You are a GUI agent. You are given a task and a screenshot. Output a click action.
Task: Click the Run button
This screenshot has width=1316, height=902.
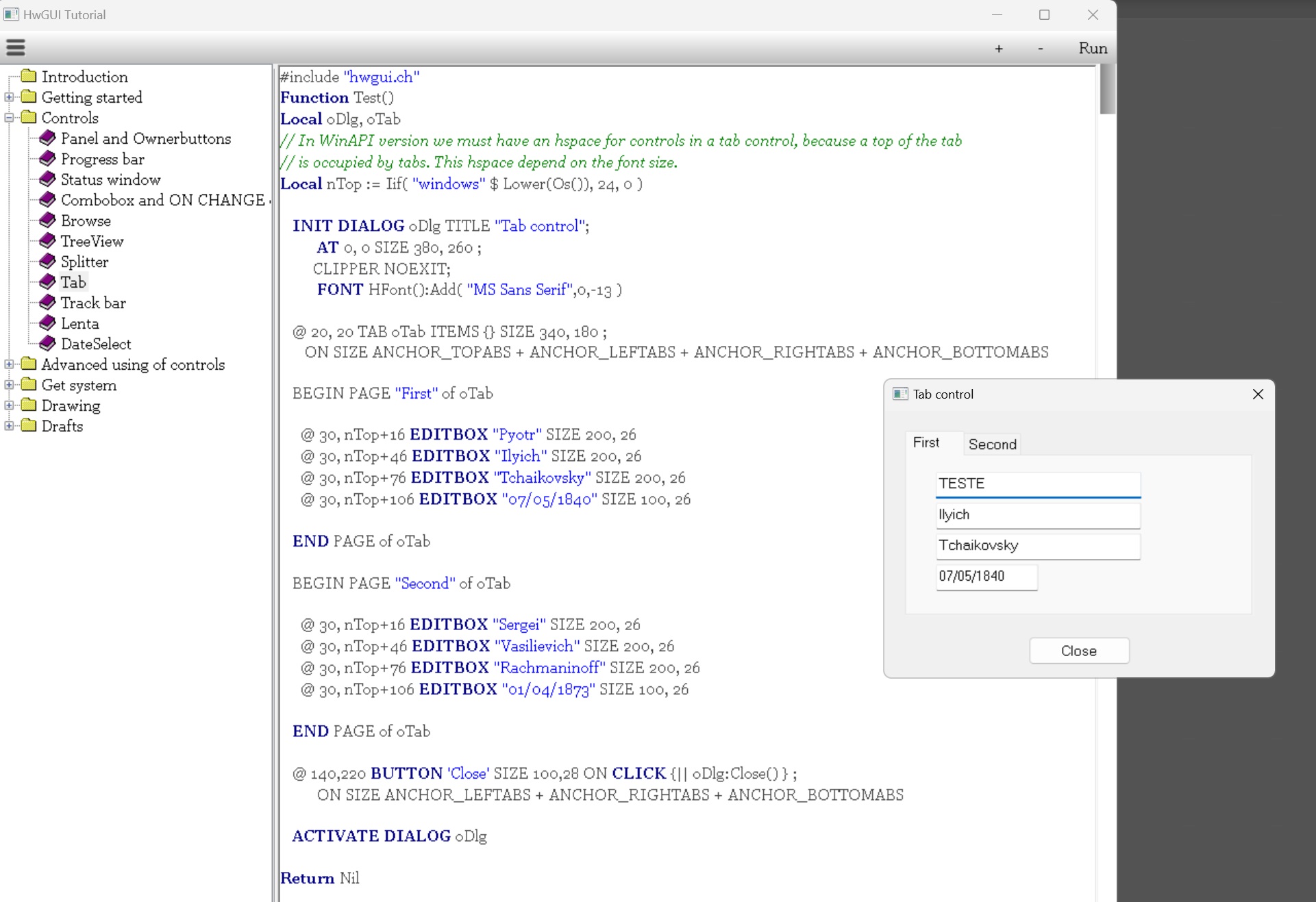[x=1093, y=48]
